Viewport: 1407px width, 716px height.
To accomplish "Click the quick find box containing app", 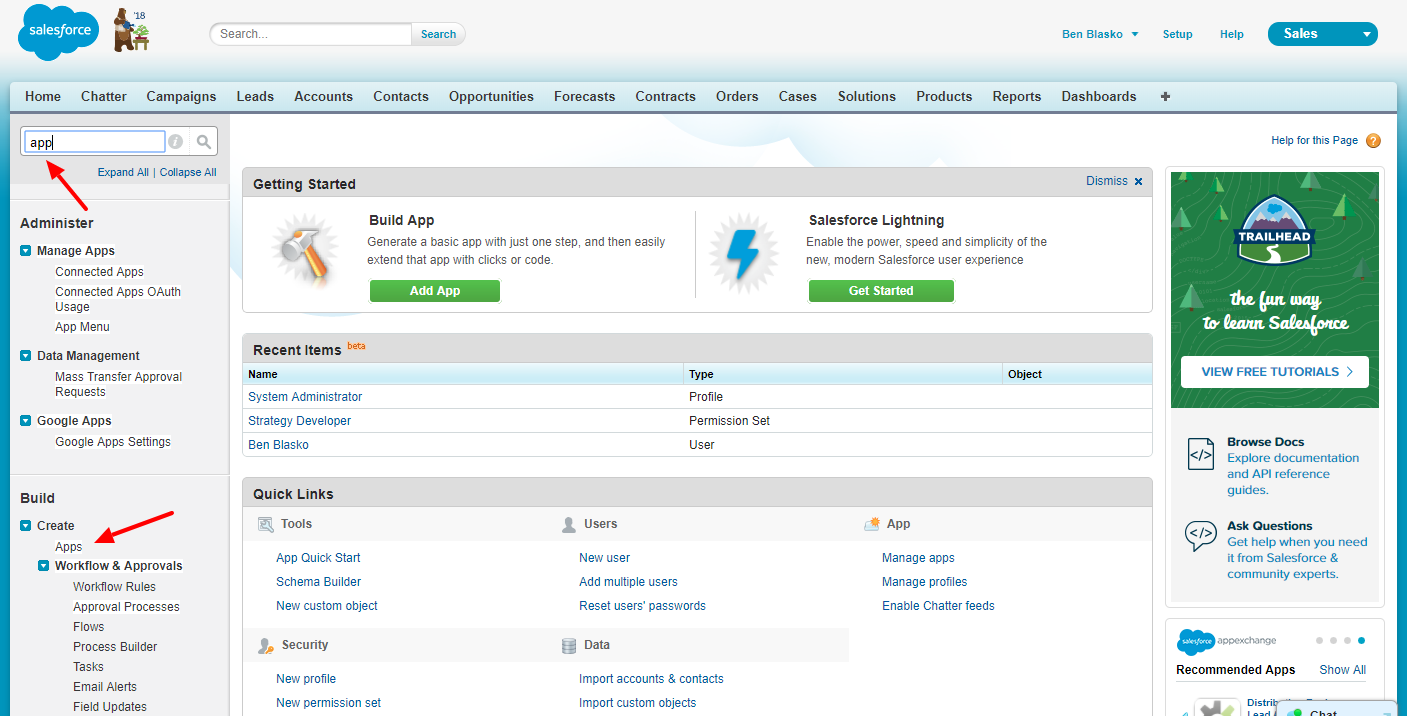I will click(x=95, y=142).
